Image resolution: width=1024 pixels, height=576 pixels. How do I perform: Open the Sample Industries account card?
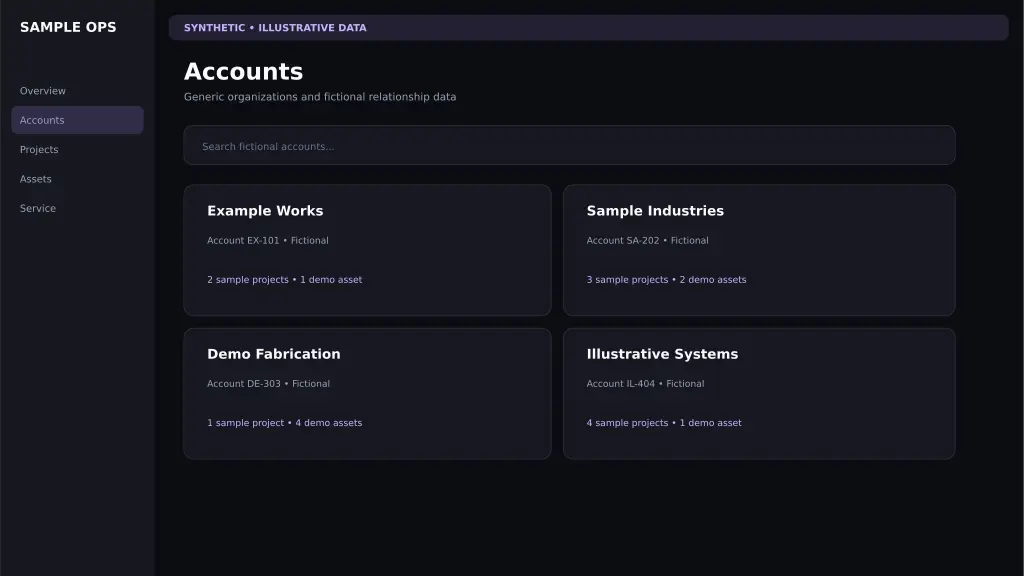759,250
